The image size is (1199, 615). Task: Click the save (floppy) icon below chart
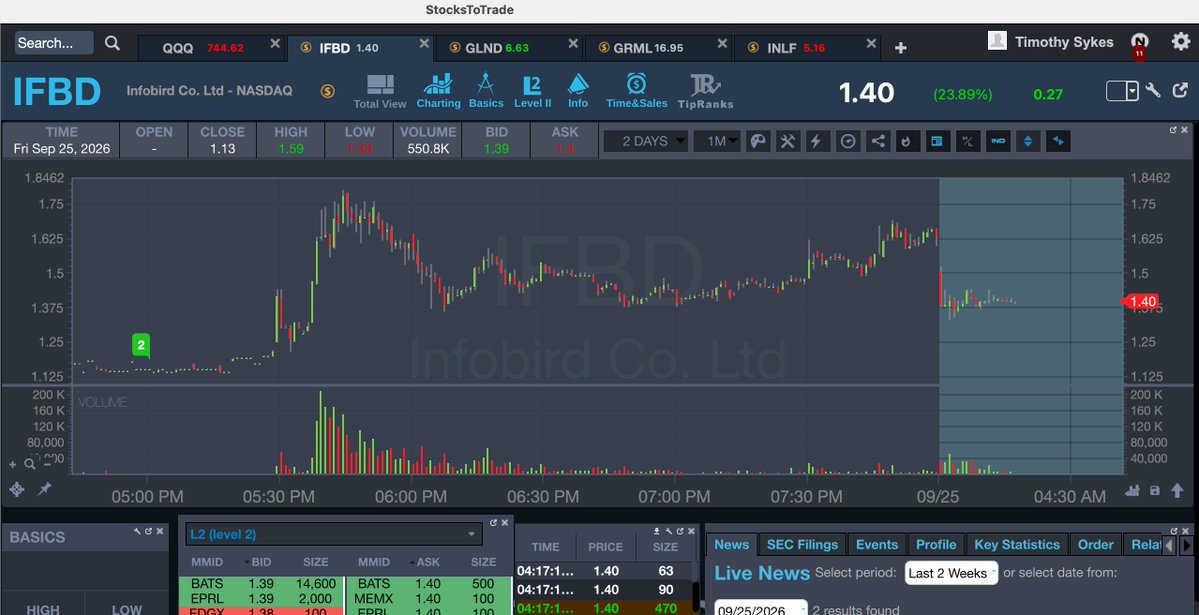[1155, 490]
